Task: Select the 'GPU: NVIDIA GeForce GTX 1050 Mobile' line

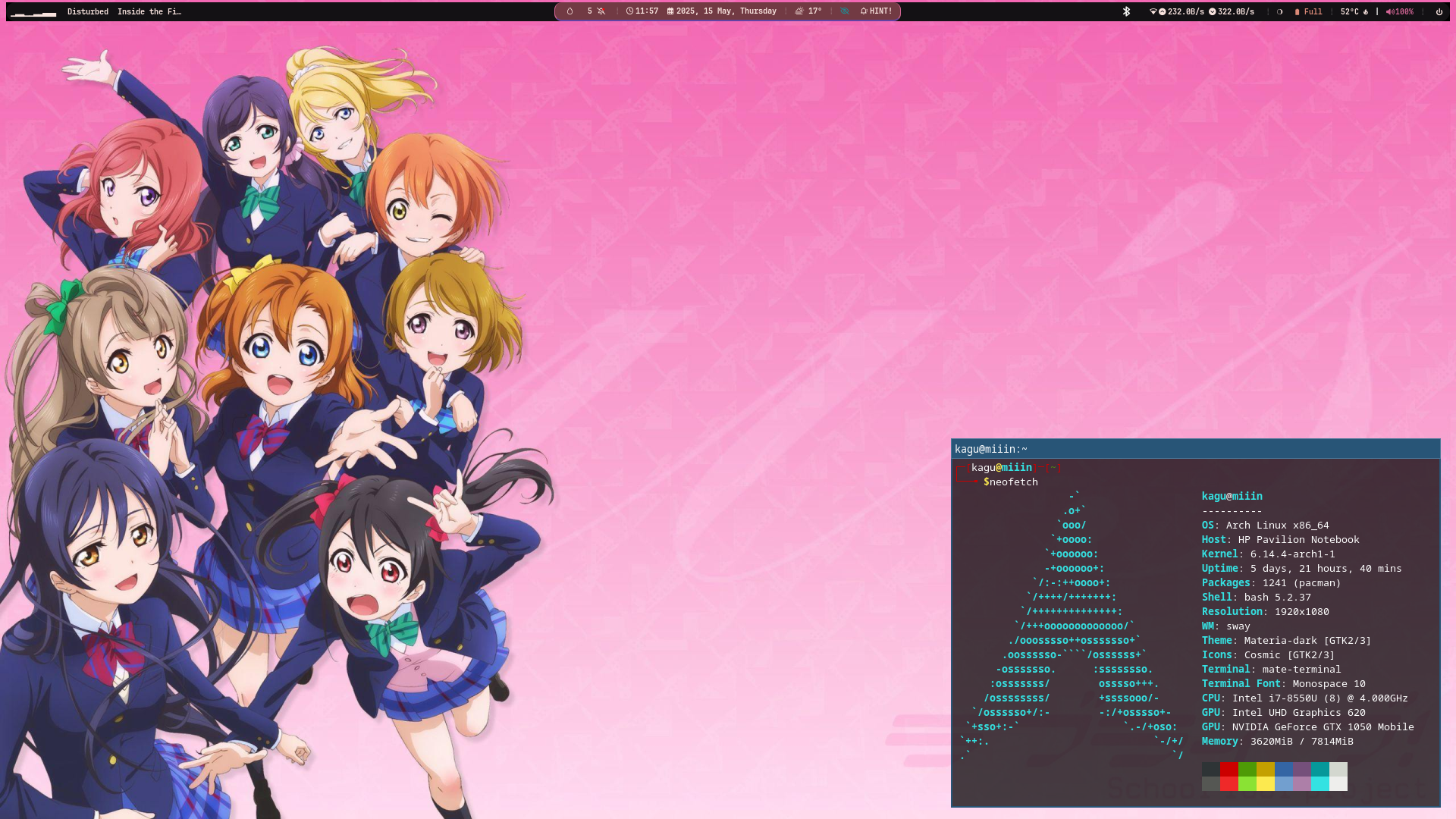Action: [x=1308, y=727]
